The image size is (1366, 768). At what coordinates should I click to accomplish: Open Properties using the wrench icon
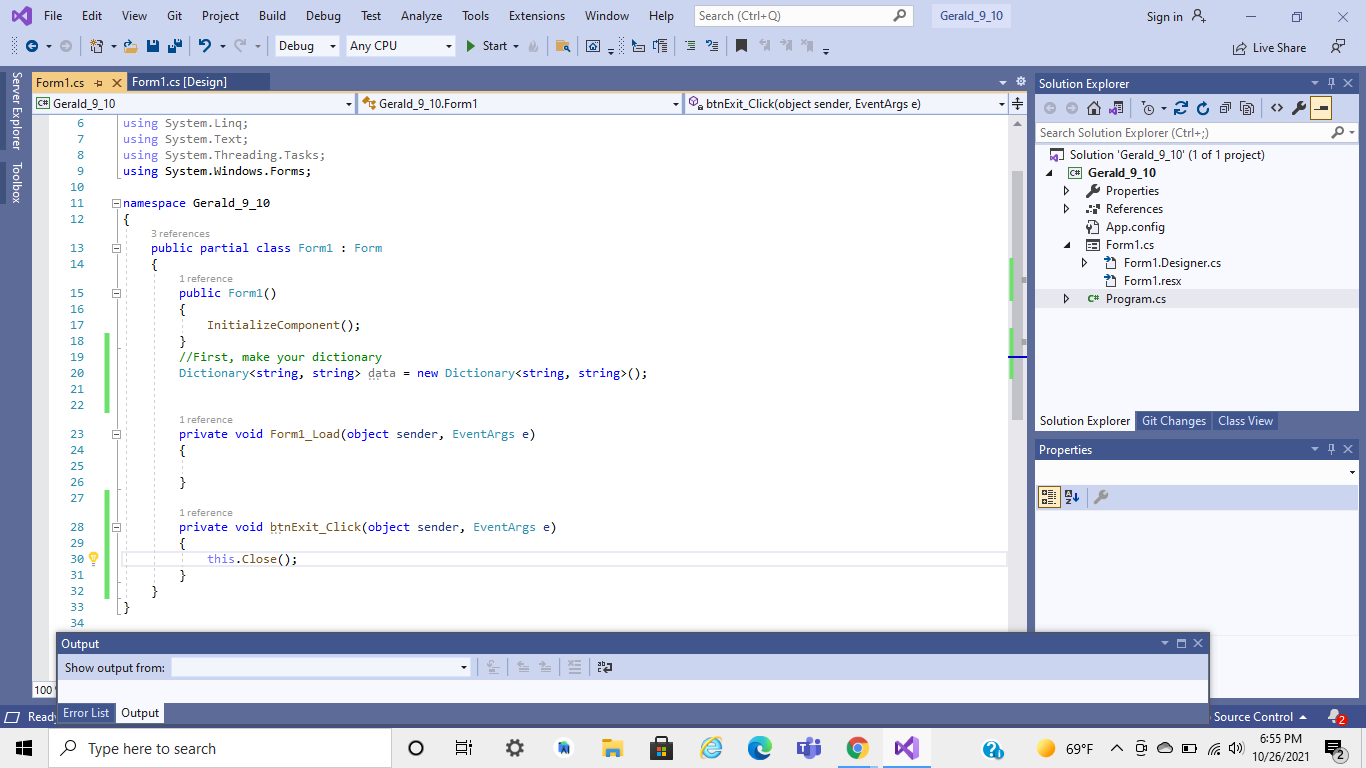point(1299,107)
